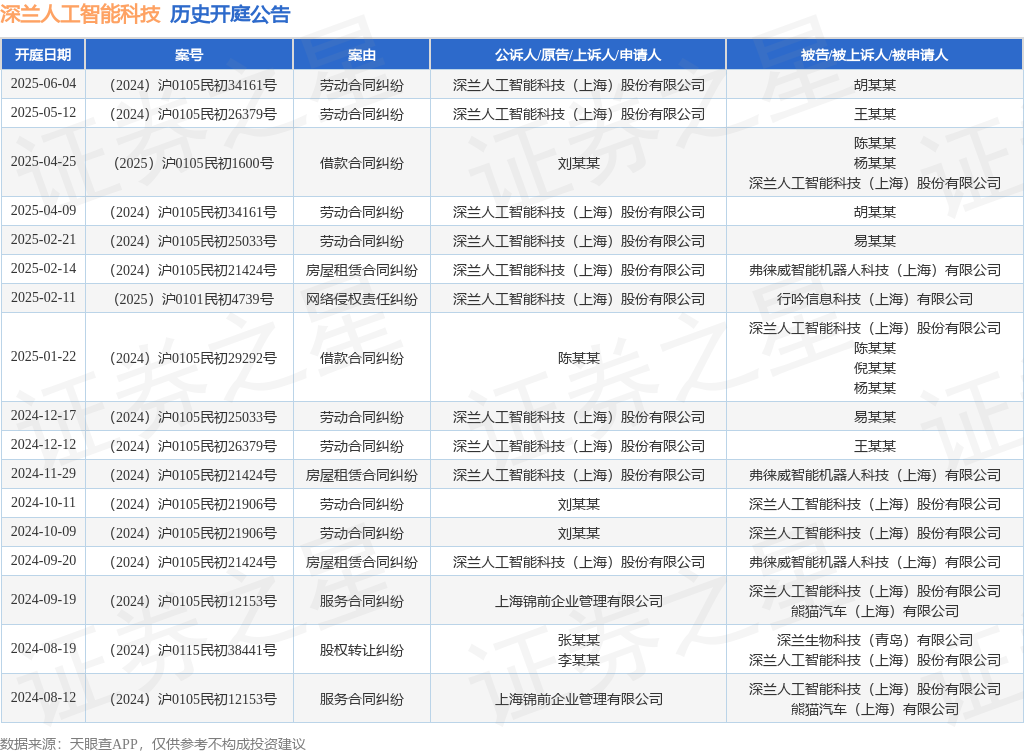Select the 开庭日期 column header
This screenshot has height=753, width=1024.
coord(43,55)
